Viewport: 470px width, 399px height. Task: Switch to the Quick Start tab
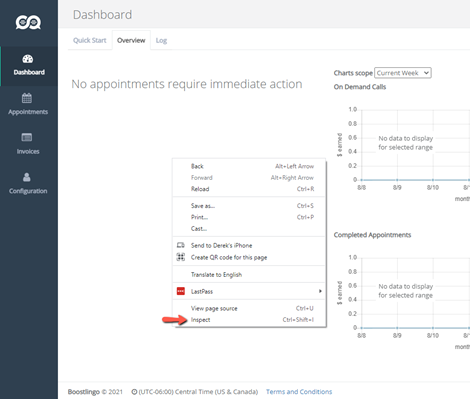(90, 40)
